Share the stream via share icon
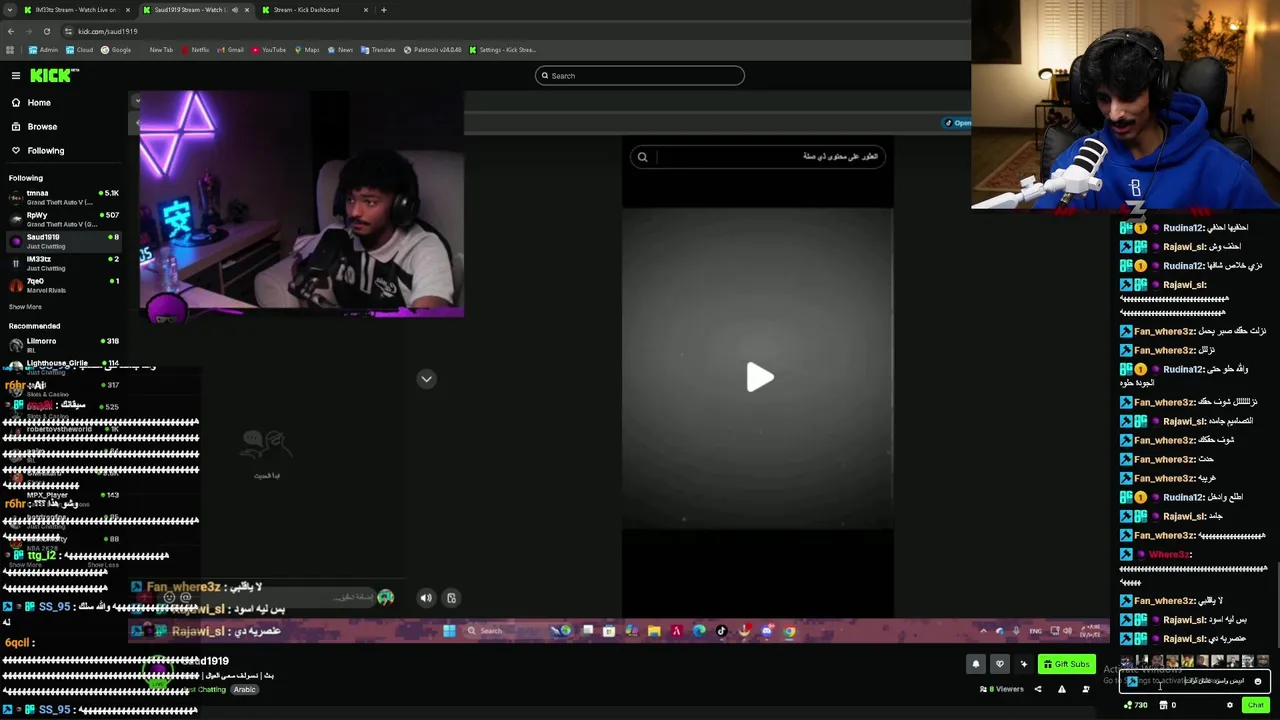The image size is (1280, 720). coord(1037,689)
